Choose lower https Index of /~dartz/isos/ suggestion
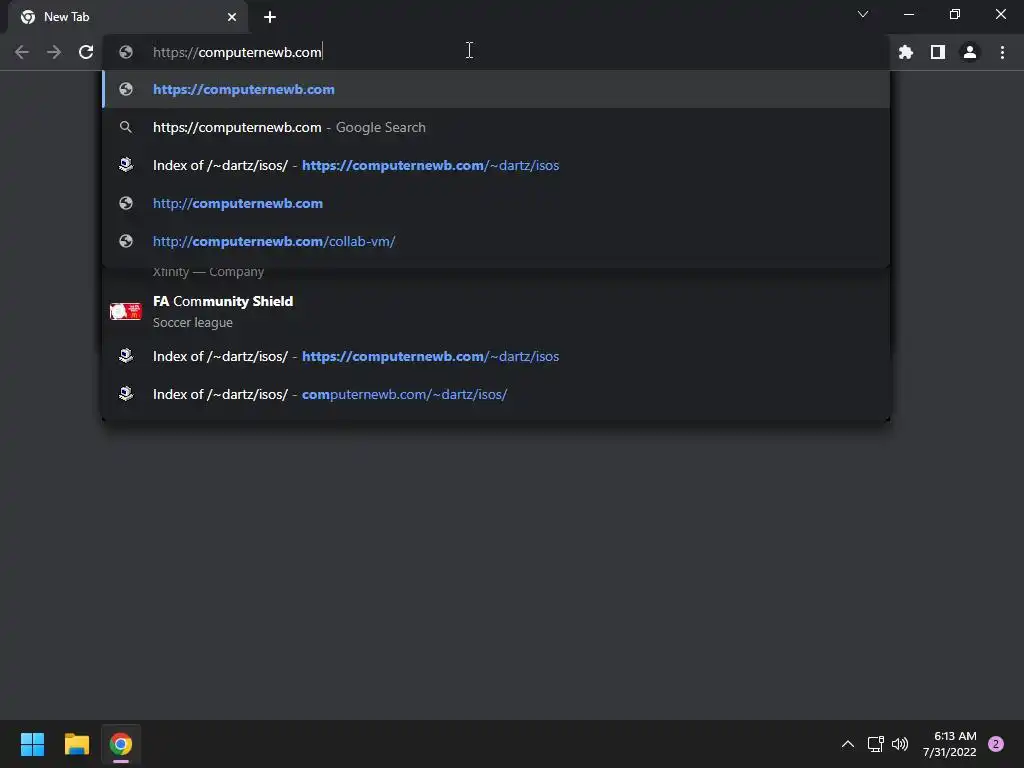 (x=496, y=357)
